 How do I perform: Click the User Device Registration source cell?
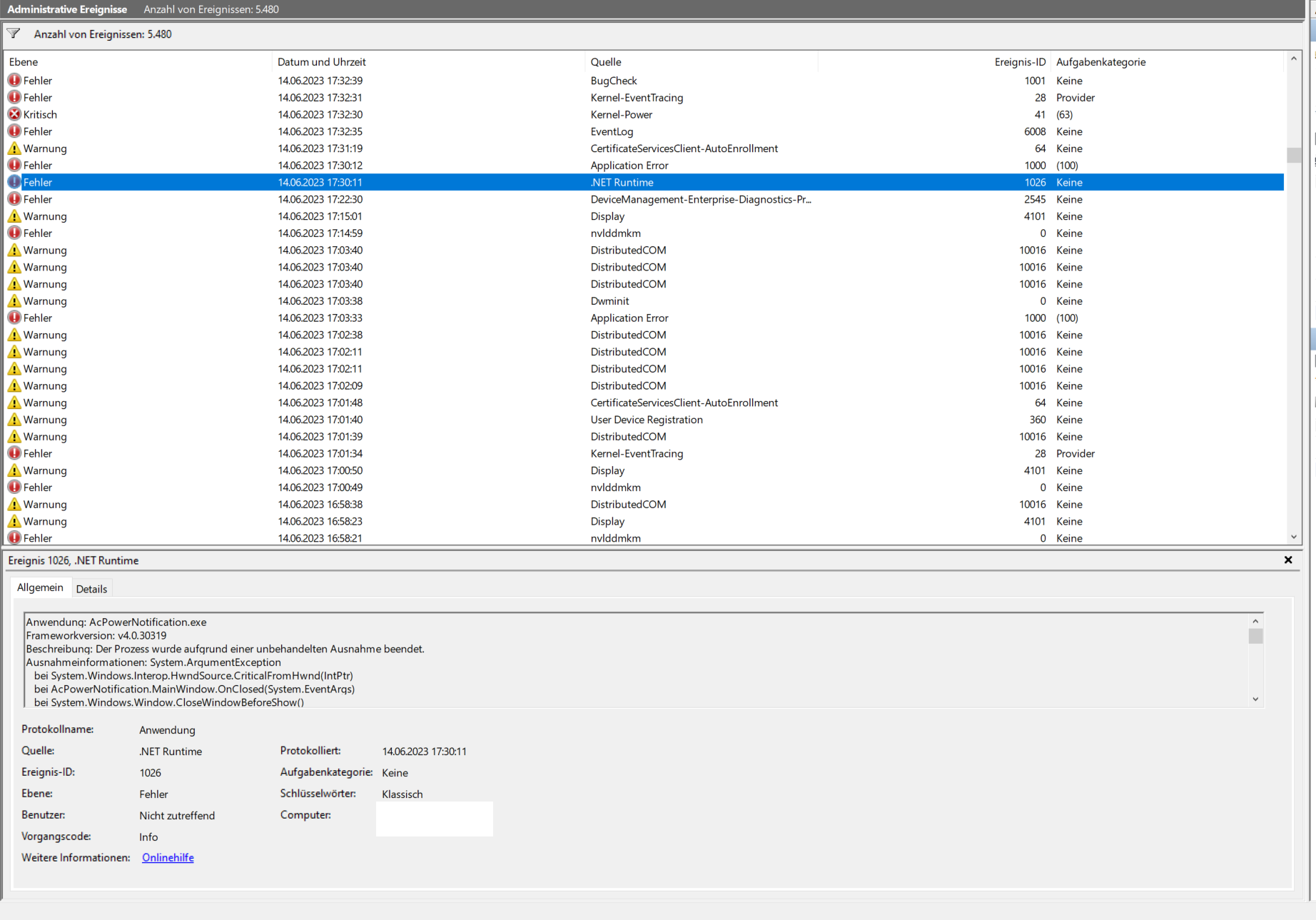tap(647, 420)
